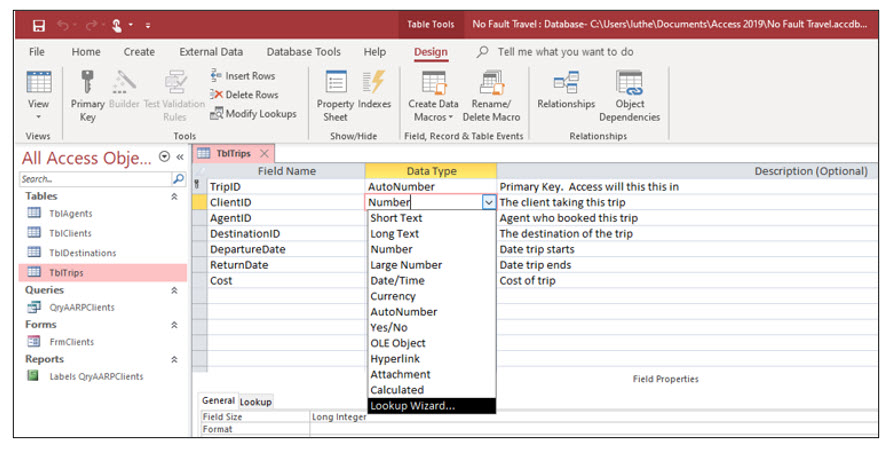Open QryAARPClients query
The width and height of the screenshot is (890, 450).
[81, 308]
